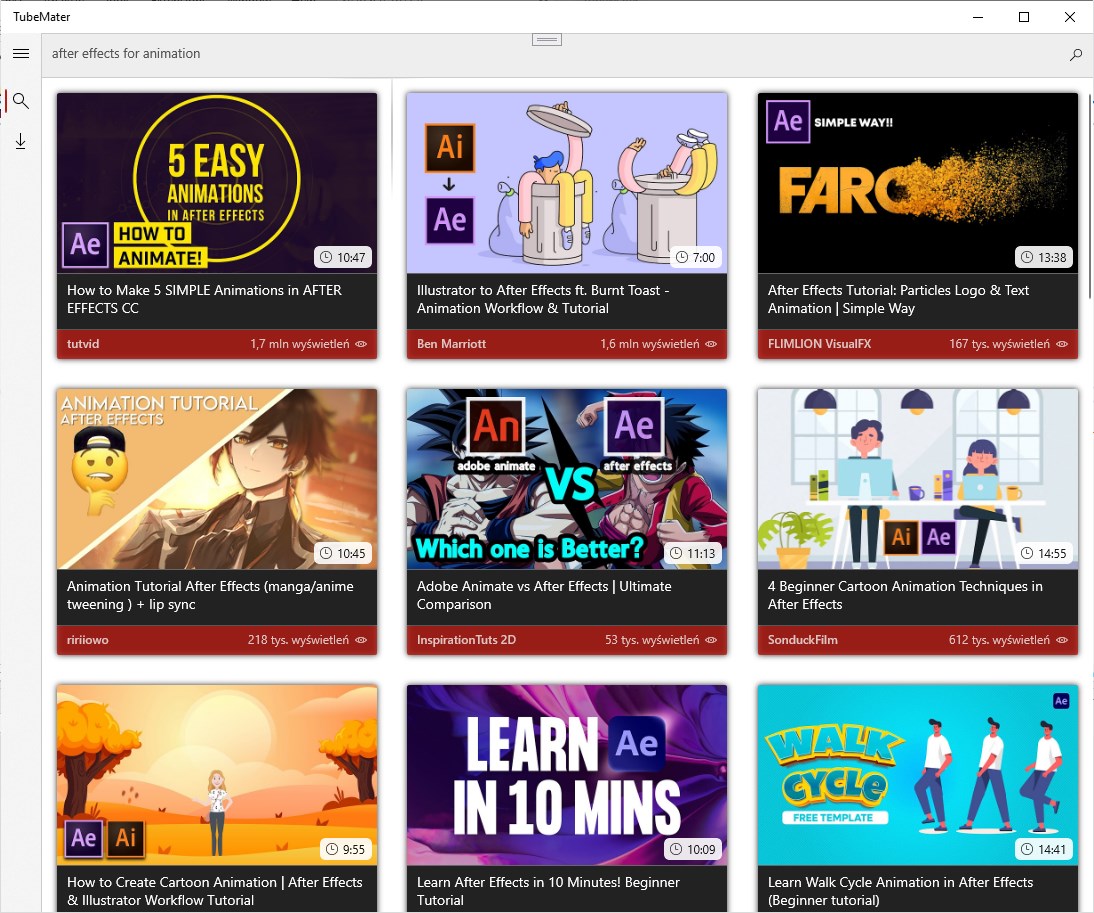Click the 14:55 duration badge
1094x913 pixels.
pos(1043,553)
